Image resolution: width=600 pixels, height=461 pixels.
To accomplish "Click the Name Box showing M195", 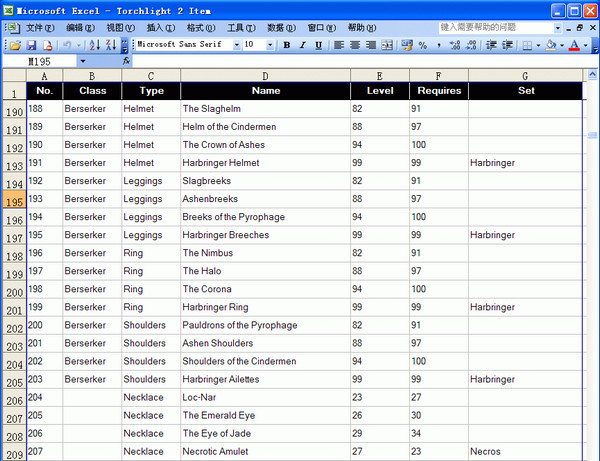I will [40, 61].
